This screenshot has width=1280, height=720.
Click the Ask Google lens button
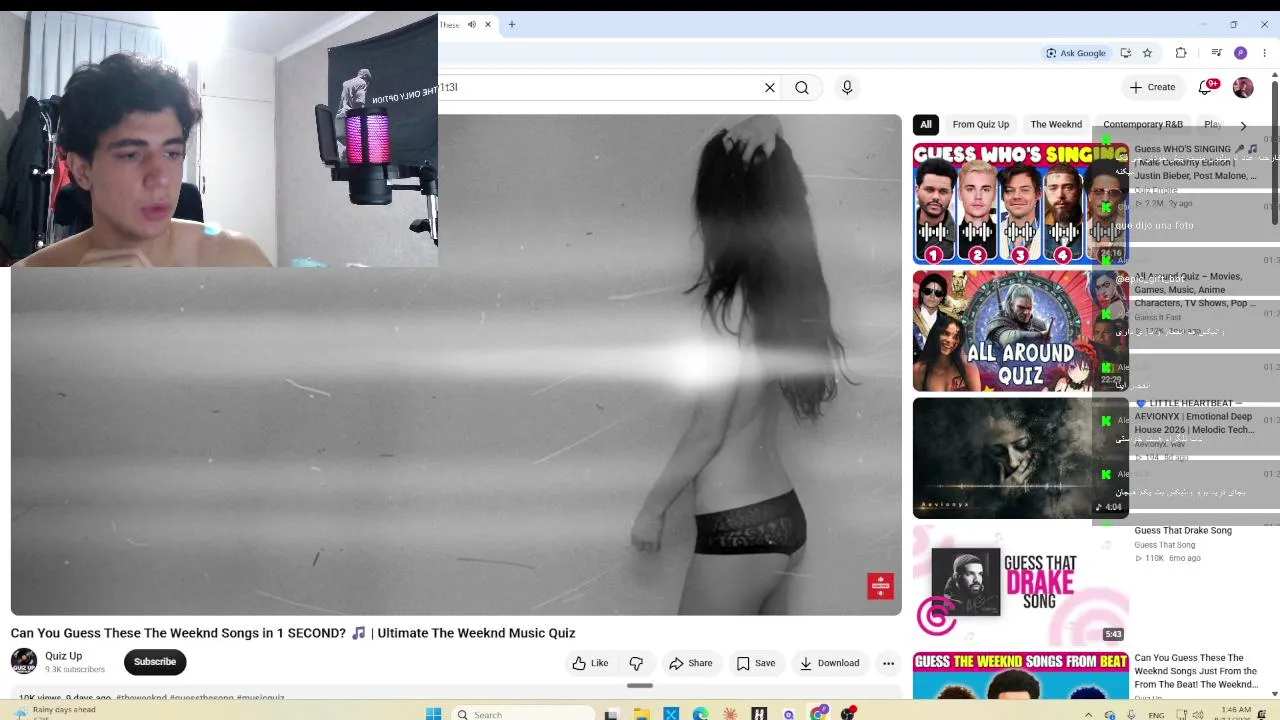click(1075, 53)
